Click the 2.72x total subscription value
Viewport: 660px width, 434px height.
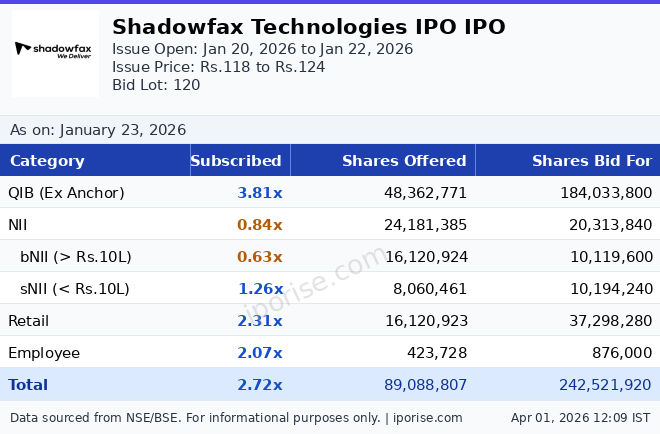point(259,385)
